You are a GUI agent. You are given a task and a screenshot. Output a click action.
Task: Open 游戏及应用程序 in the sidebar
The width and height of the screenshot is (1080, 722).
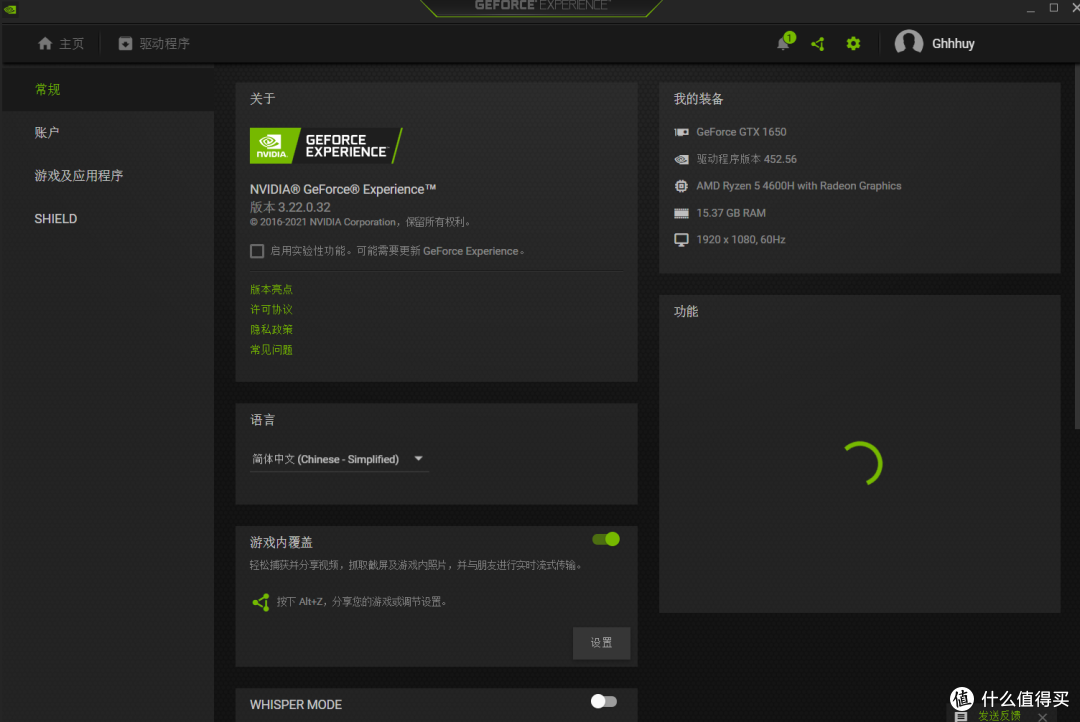[x=79, y=176]
